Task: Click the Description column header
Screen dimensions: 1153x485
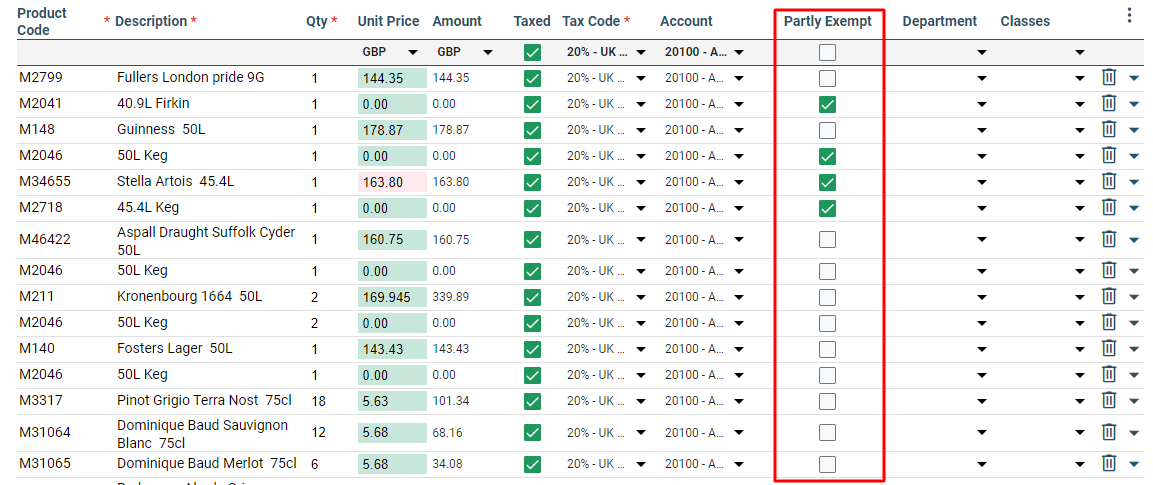Action: [151, 21]
